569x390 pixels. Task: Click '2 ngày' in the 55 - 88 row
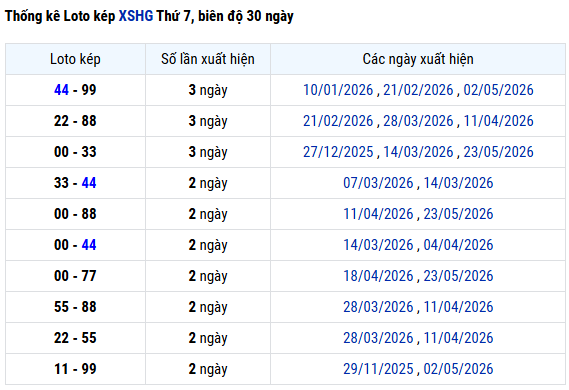208,307
